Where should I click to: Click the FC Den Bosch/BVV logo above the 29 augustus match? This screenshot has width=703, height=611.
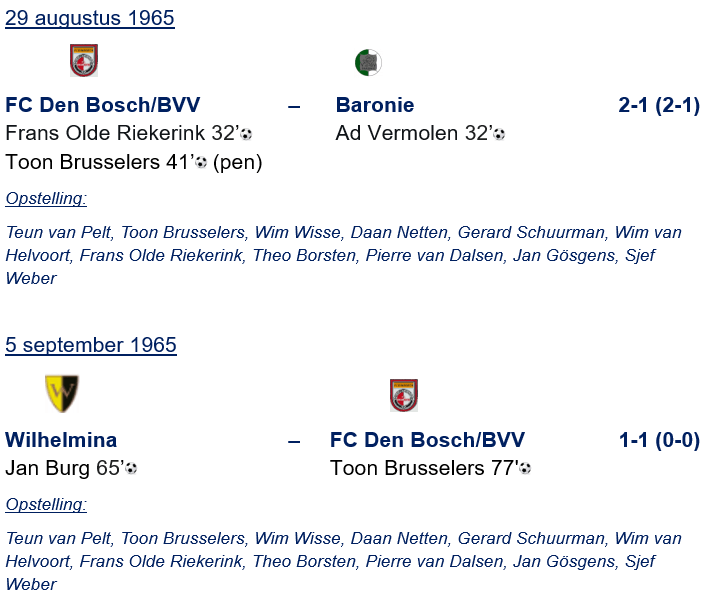pyautogui.click(x=83, y=61)
